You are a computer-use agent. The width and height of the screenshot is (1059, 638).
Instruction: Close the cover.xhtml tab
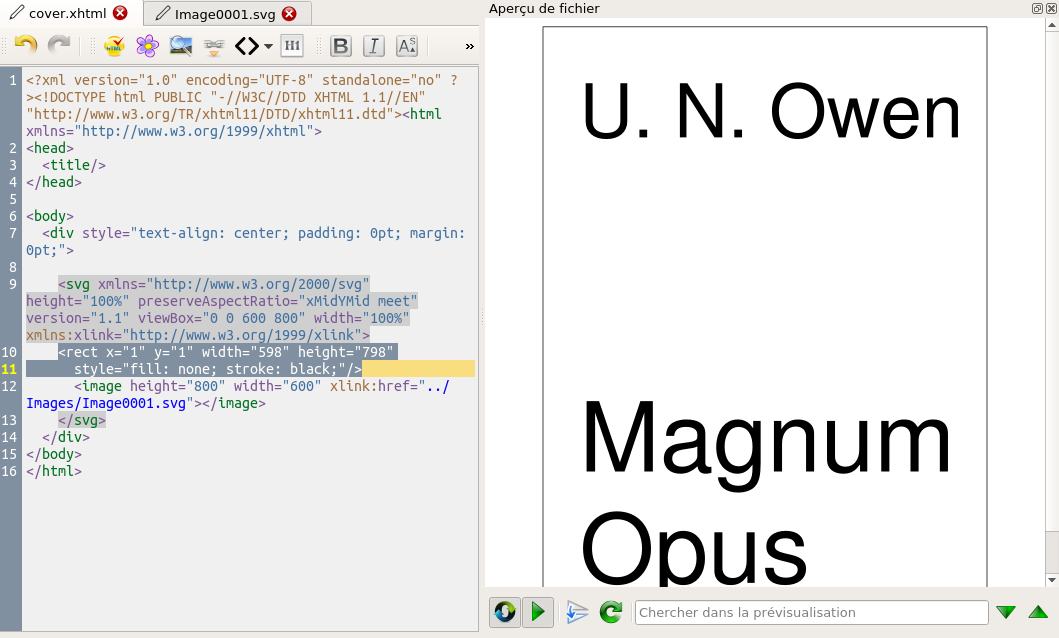tap(120, 13)
